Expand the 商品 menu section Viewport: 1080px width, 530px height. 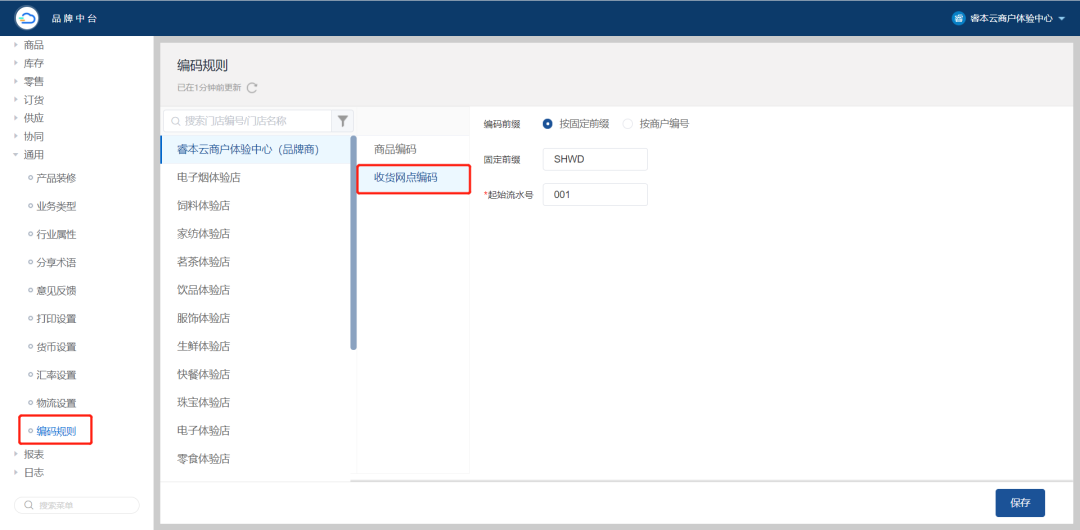pos(33,45)
